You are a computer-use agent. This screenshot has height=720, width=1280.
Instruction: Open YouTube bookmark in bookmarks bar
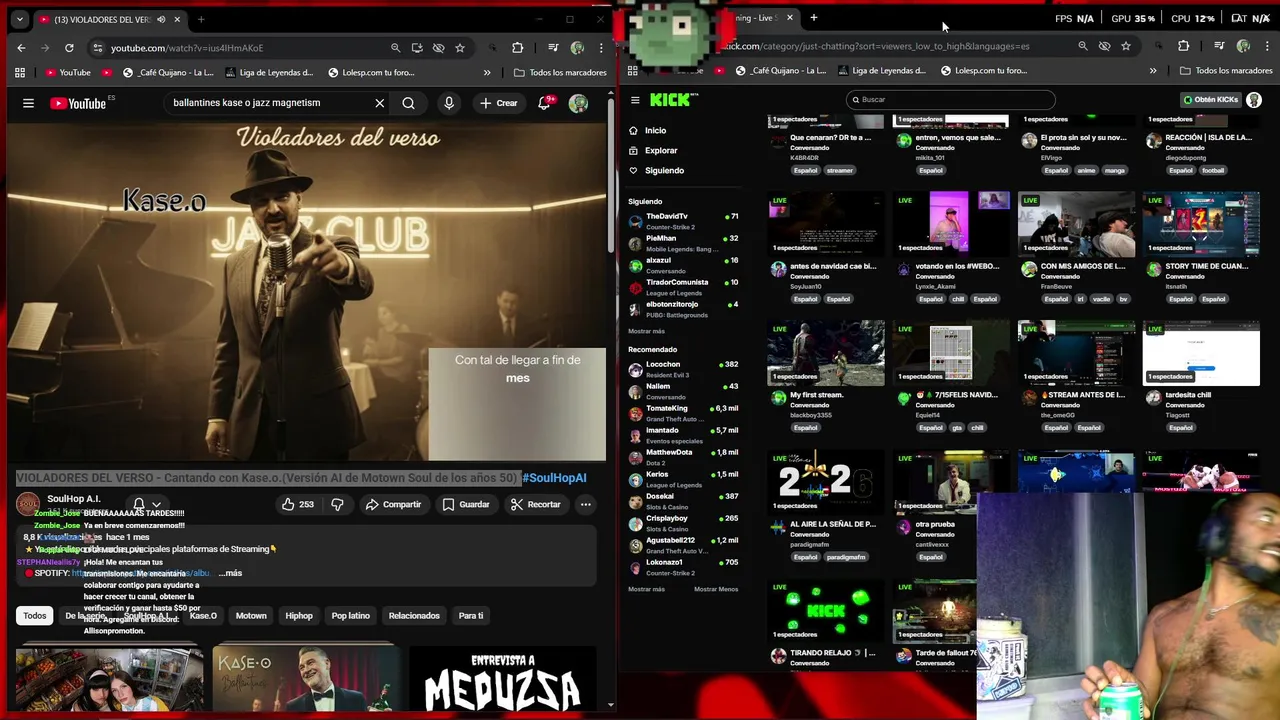66,72
